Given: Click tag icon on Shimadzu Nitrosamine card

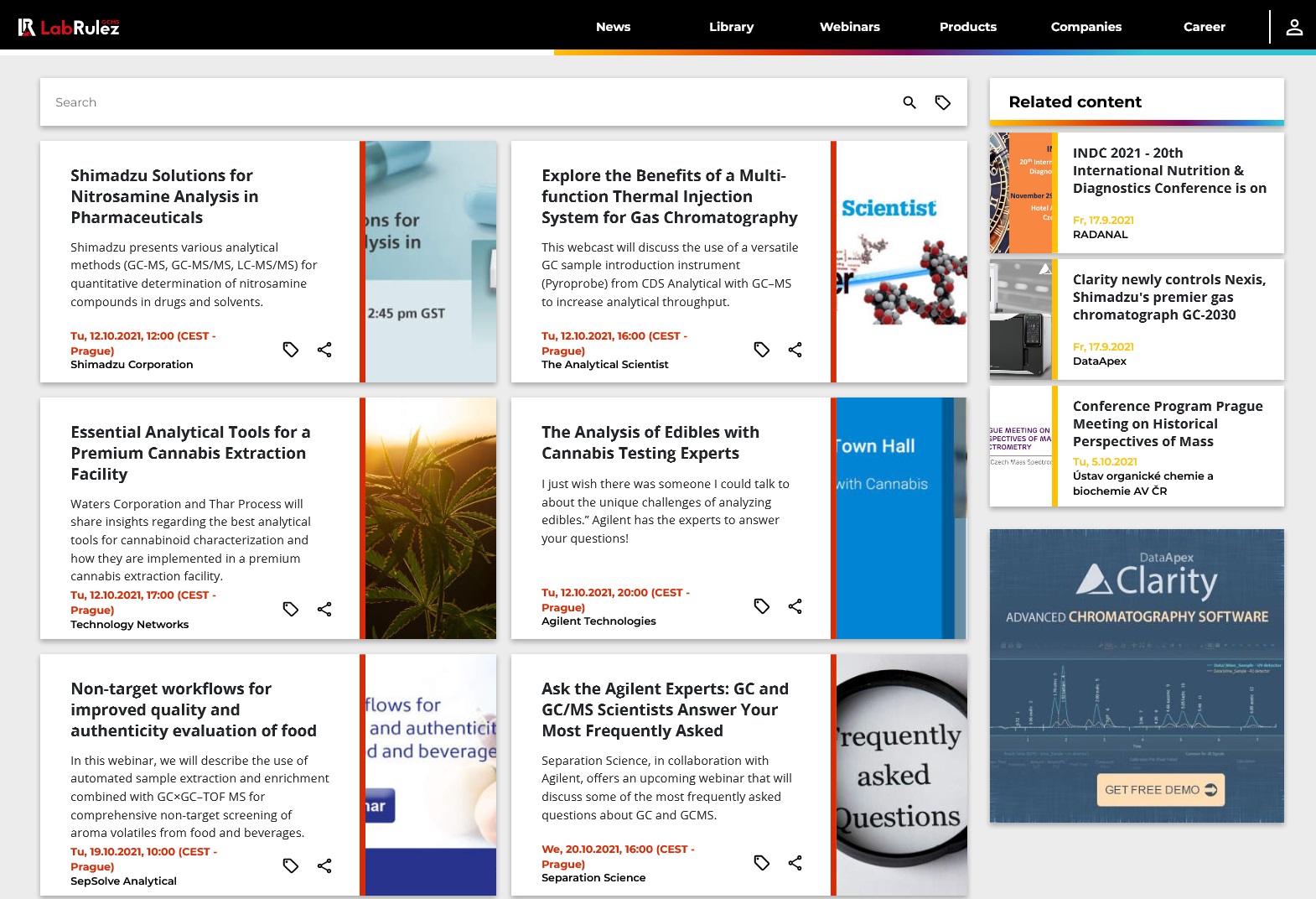Looking at the screenshot, I should point(291,350).
